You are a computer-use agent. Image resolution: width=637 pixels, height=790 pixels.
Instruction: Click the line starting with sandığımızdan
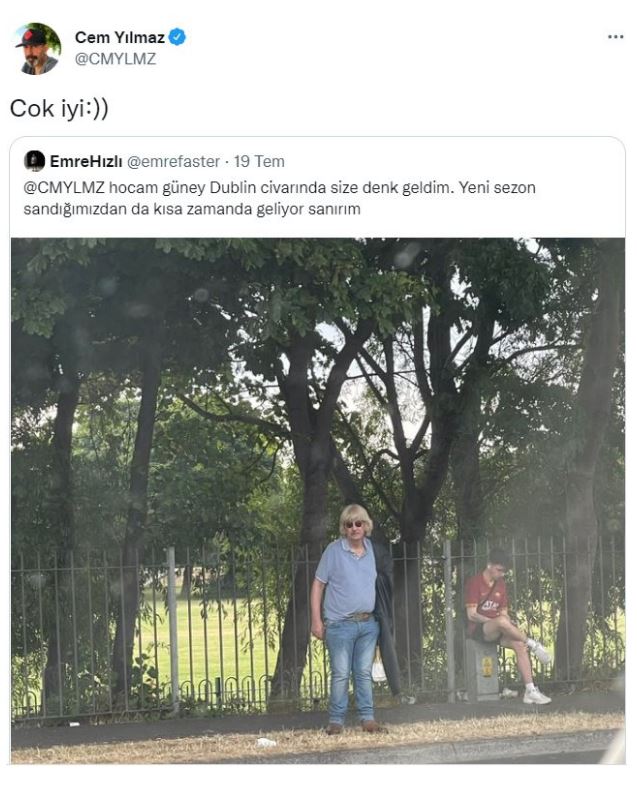click(x=192, y=209)
